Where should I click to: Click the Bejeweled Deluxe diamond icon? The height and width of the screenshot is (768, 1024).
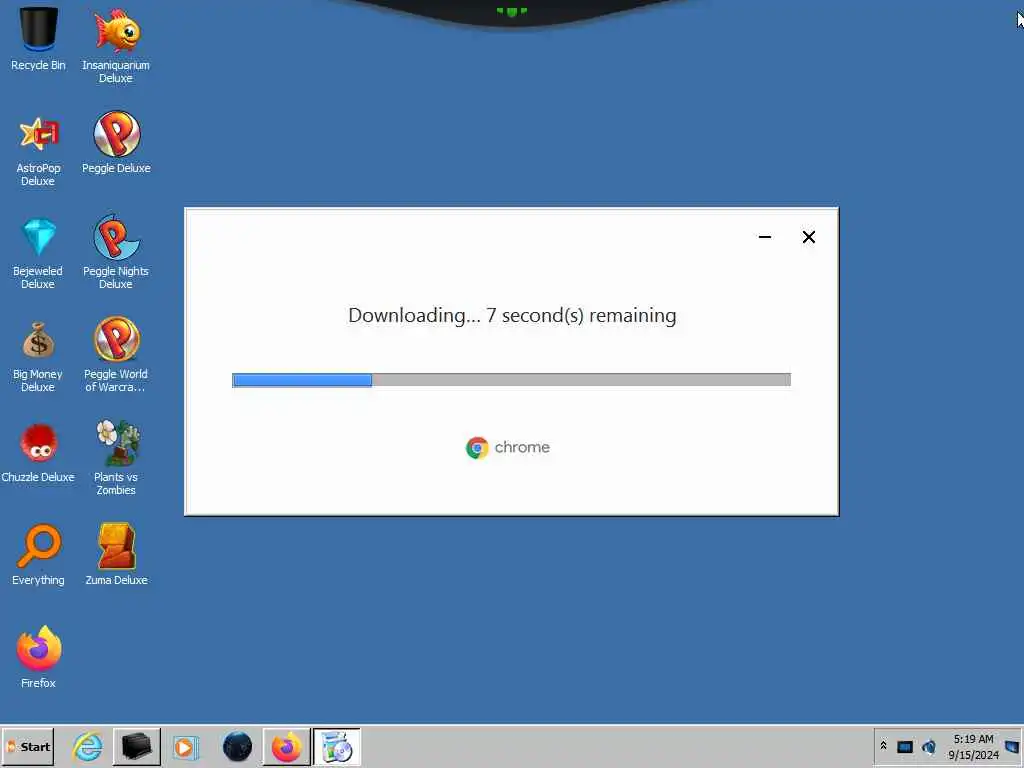tap(38, 252)
